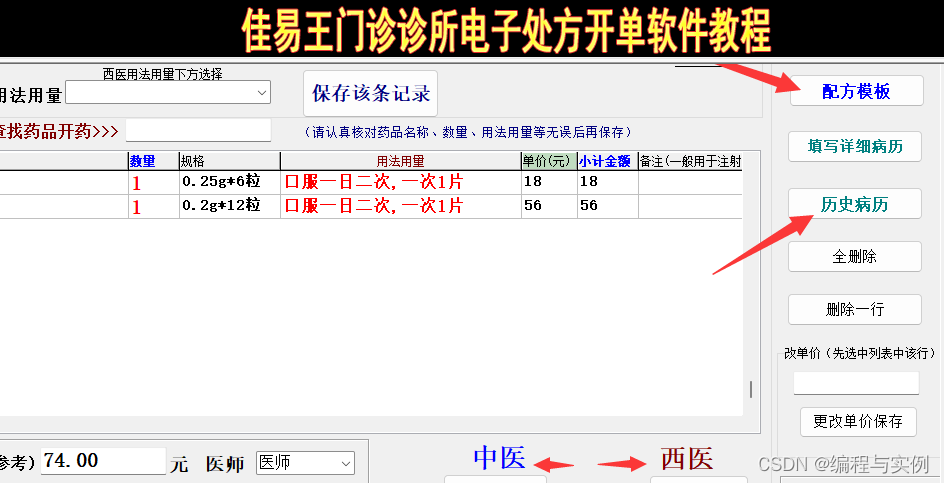Screen dimensions: 944x483
Task: Click the 全删除 button
Action: [855, 257]
